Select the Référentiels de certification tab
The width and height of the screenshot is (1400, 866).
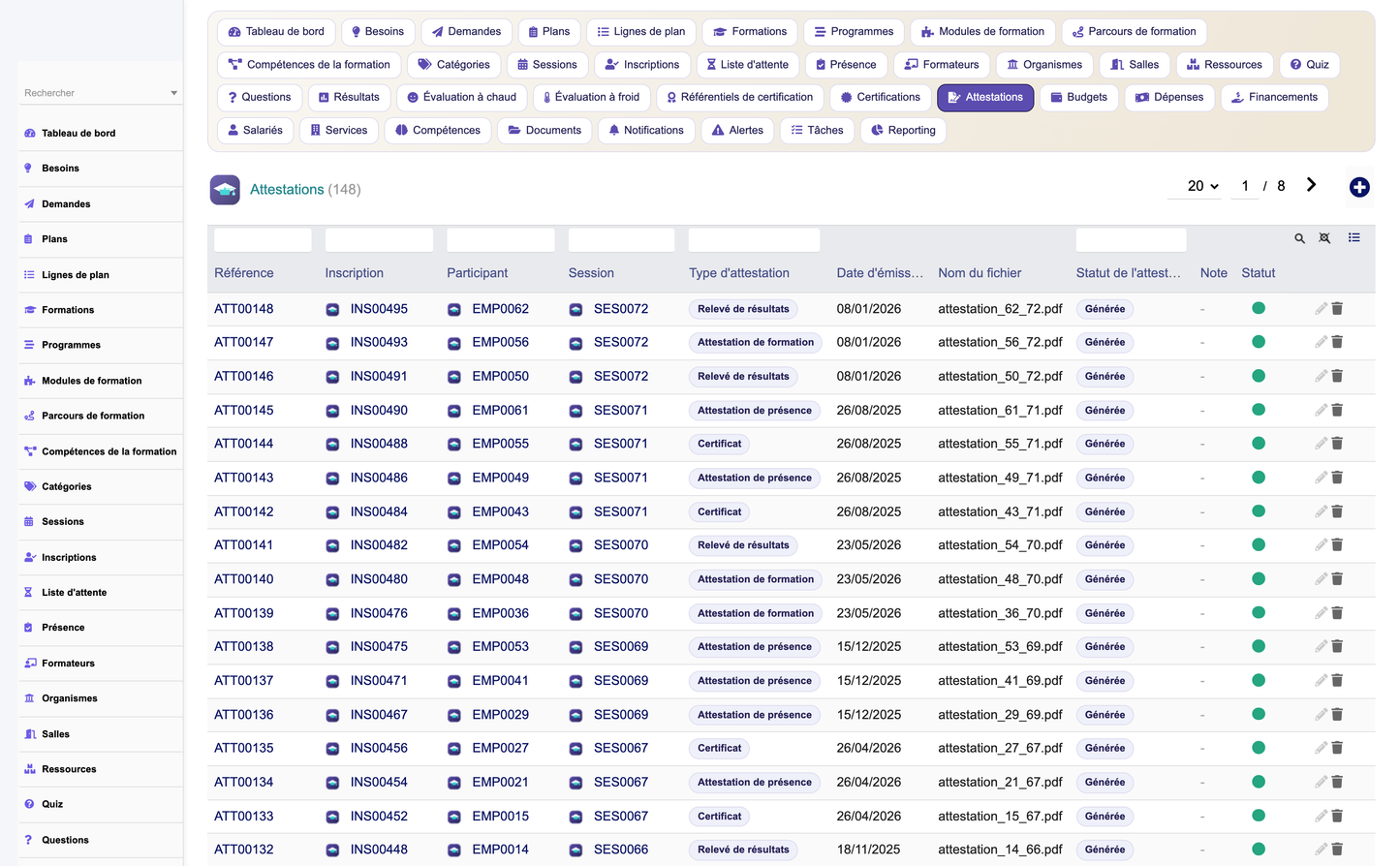[x=740, y=97]
